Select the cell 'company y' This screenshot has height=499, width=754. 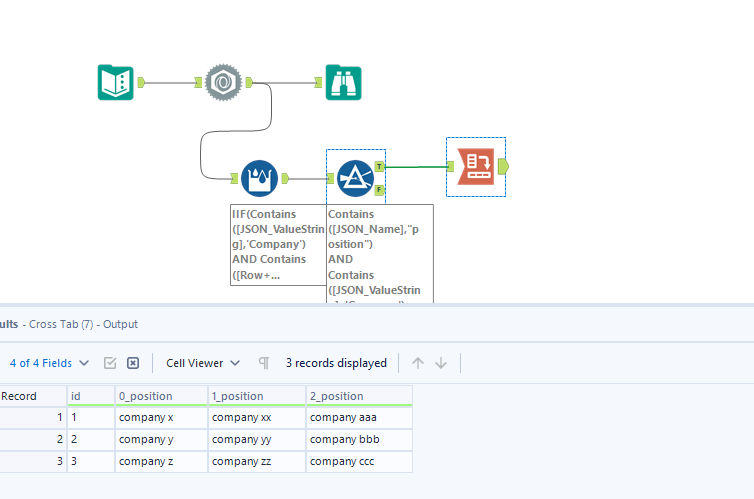161,439
